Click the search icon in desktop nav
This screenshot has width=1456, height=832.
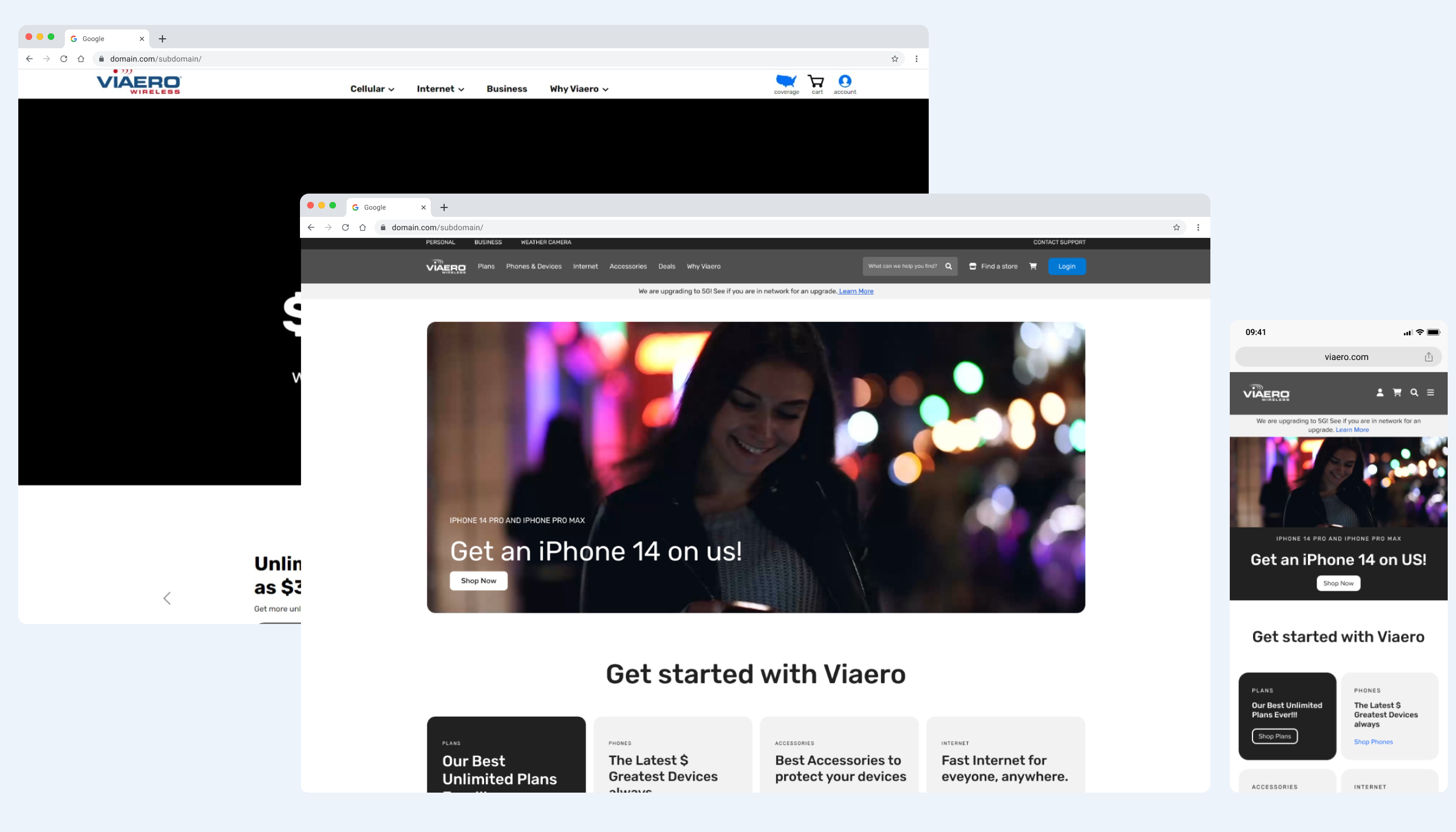(x=948, y=266)
